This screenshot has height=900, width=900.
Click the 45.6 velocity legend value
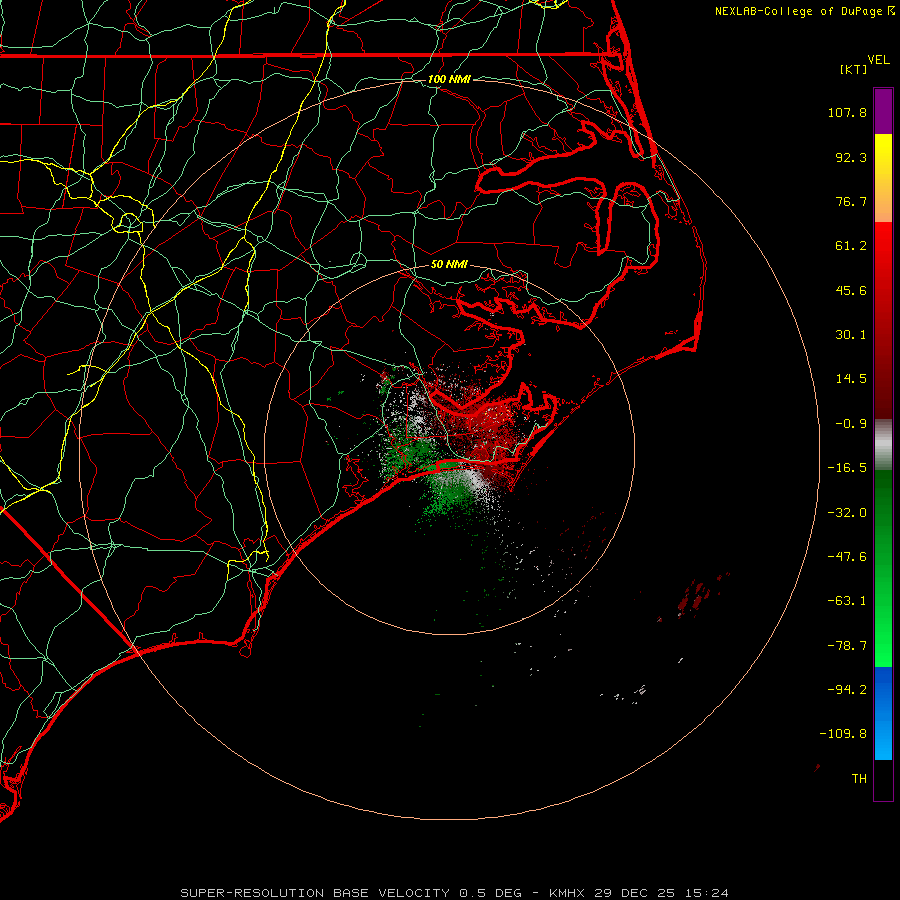coord(851,290)
